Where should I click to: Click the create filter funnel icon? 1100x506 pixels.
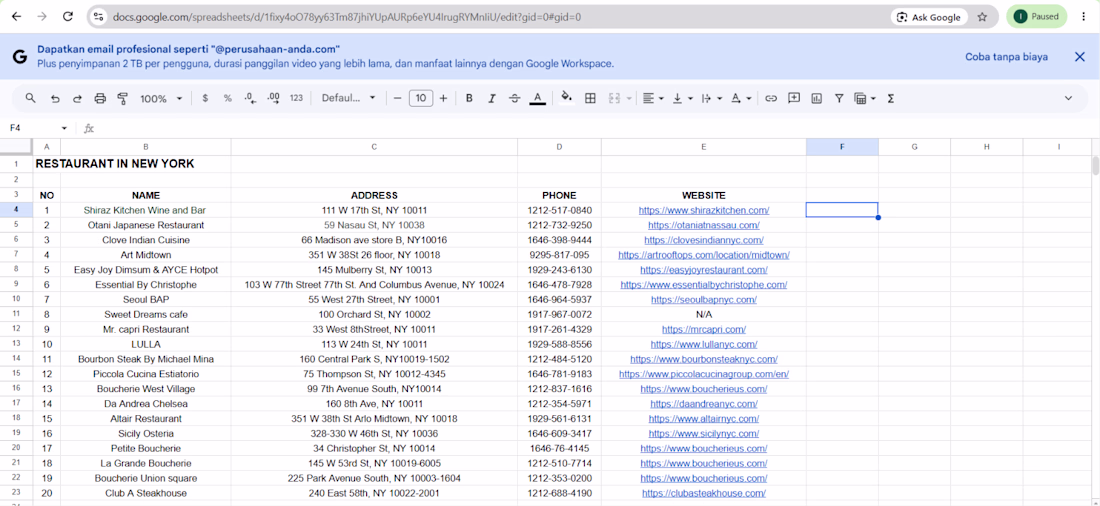pyautogui.click(x=838, y=98)
